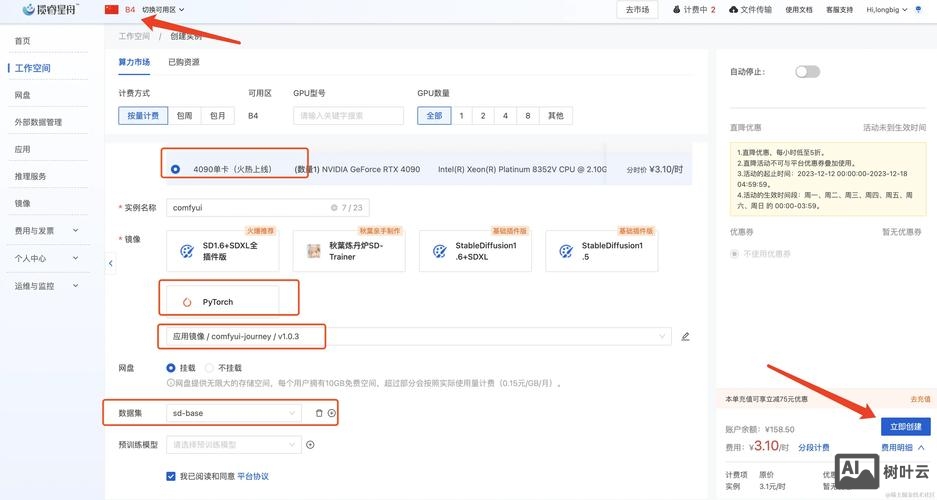Add another dataset with plus icon
Screen dimensions: 937x500
coord(332,413)
